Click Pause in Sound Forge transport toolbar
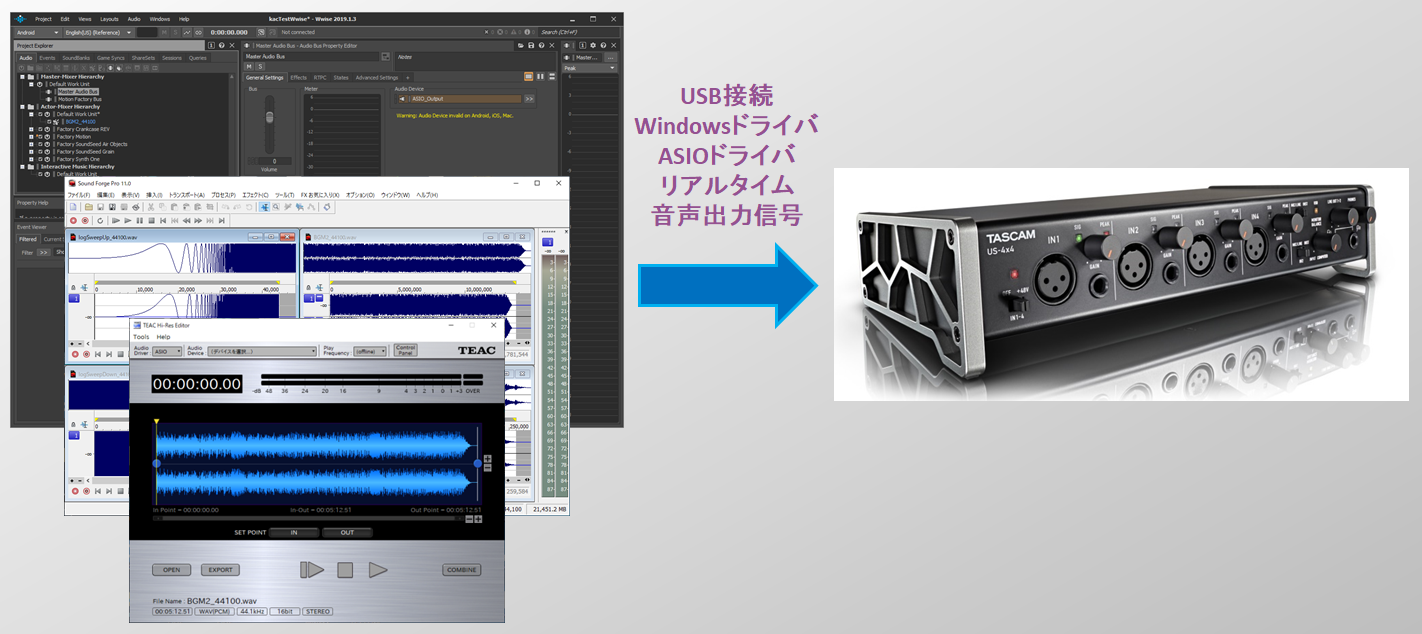Viewport: 1422px width, 634px height. coord(139,220)
